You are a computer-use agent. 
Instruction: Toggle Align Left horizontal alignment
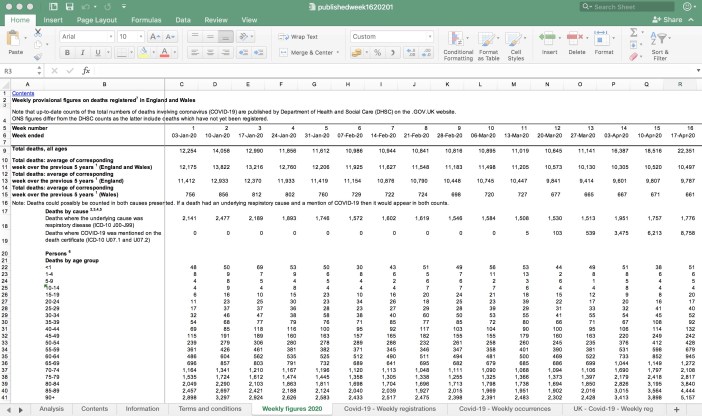click(x=195, y=53)
